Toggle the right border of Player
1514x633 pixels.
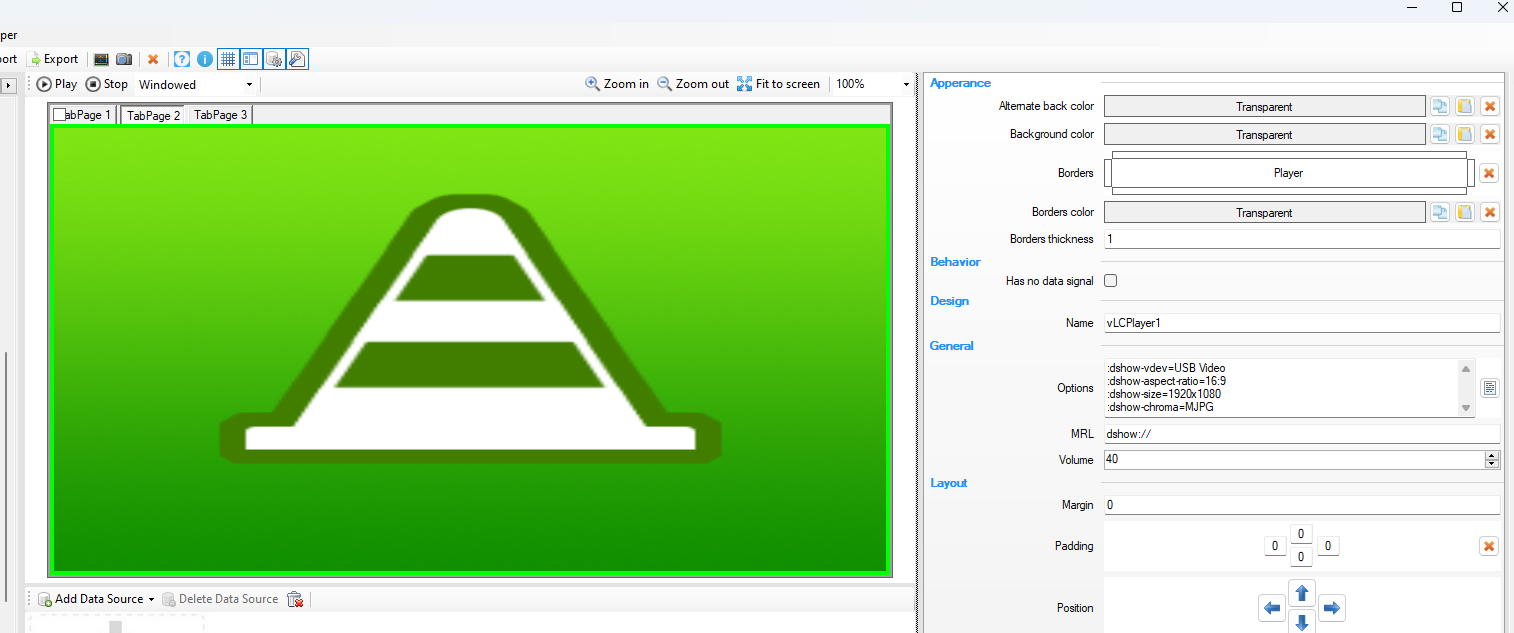click(x=1470, y=173)
